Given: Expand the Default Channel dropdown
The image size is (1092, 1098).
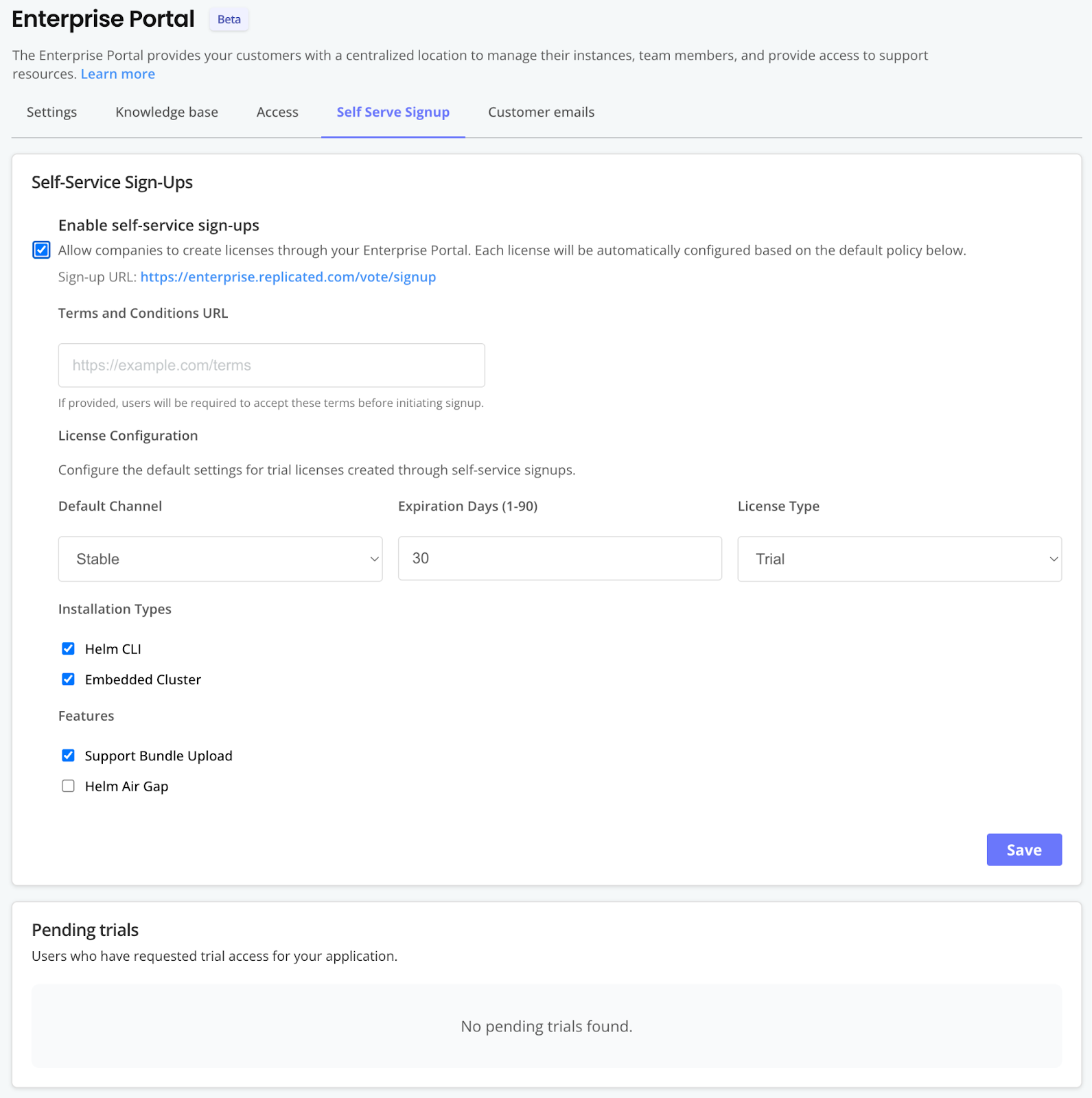Looking at the screenshot, I should pyautogui.click(x=220, y=559).
